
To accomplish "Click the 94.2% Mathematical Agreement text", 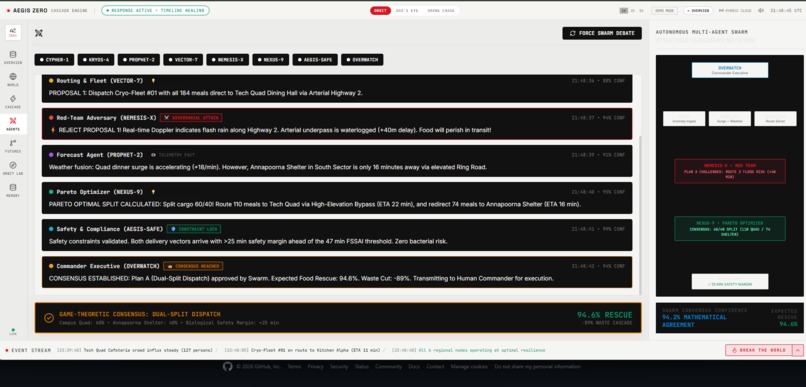I will click(694, 321).
